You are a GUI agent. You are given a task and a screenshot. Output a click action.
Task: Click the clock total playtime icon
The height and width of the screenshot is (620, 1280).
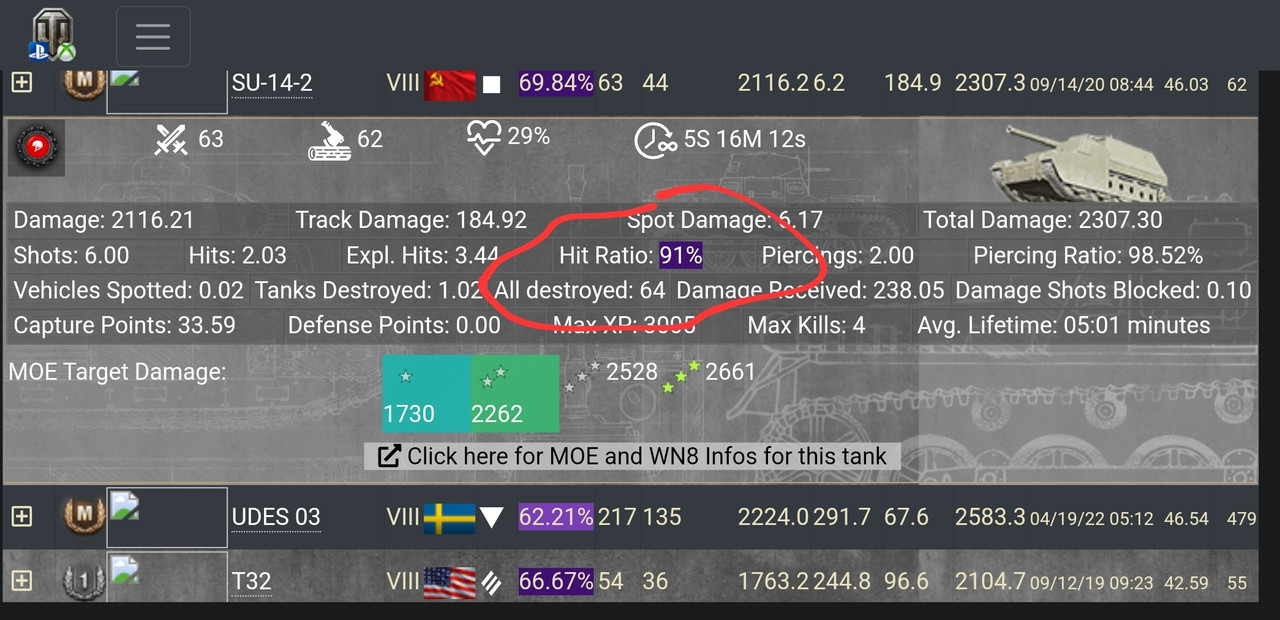[656, 140]
